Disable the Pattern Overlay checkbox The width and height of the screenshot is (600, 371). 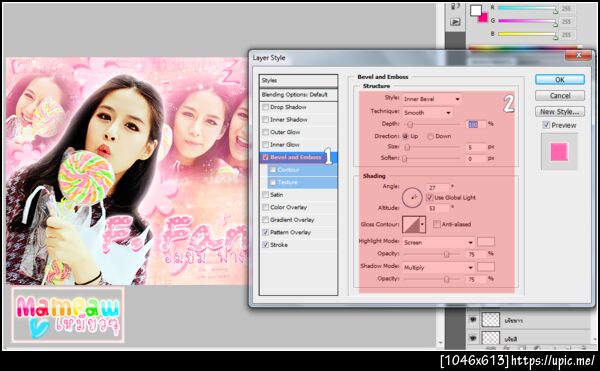coord(266,233)
